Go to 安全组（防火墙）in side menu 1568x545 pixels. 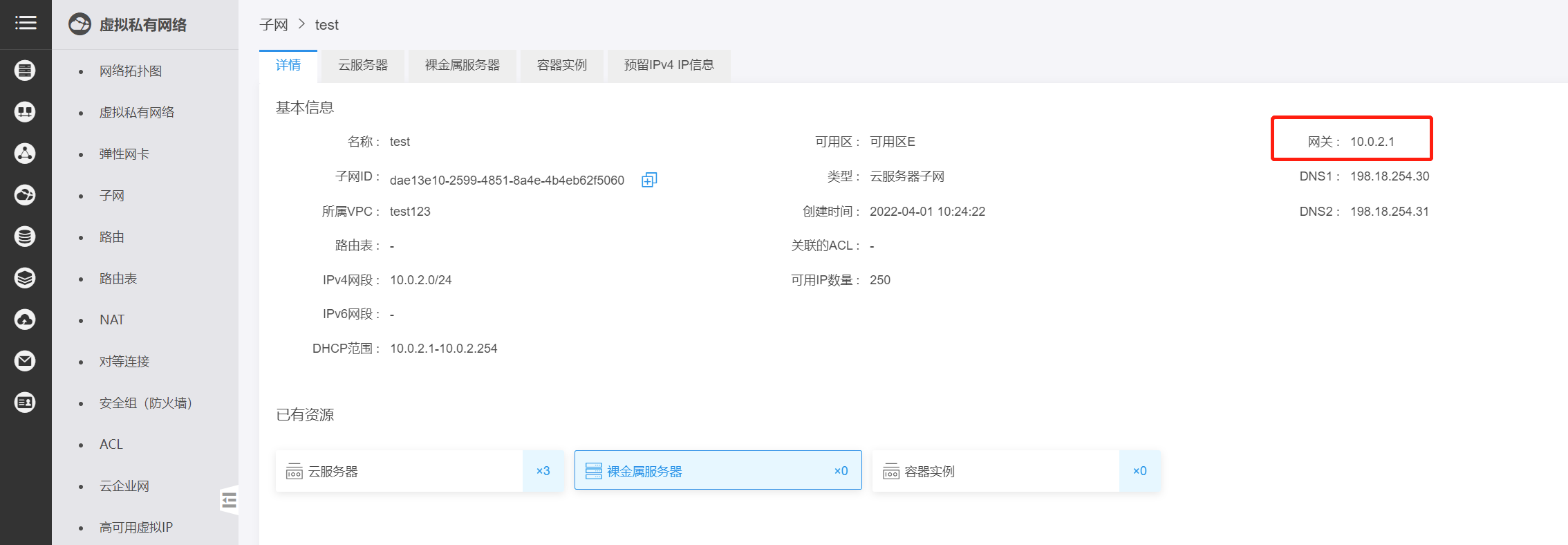pos(145,403)
